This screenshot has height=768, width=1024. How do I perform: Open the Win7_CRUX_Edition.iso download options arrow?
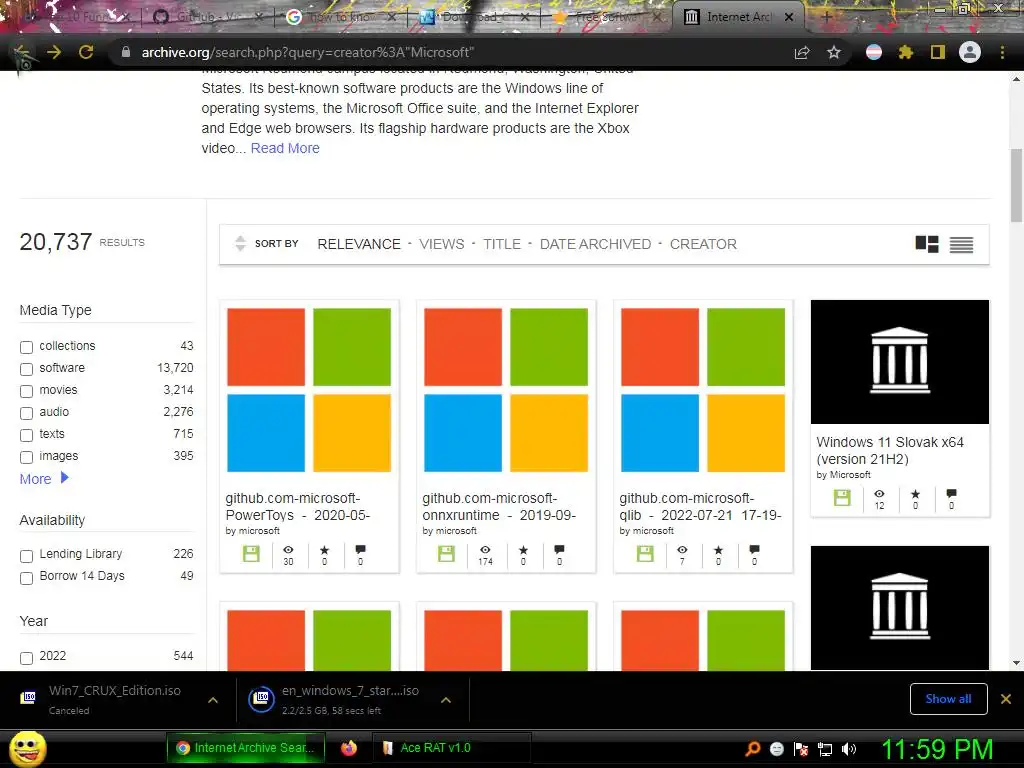[x=213, y=700]
